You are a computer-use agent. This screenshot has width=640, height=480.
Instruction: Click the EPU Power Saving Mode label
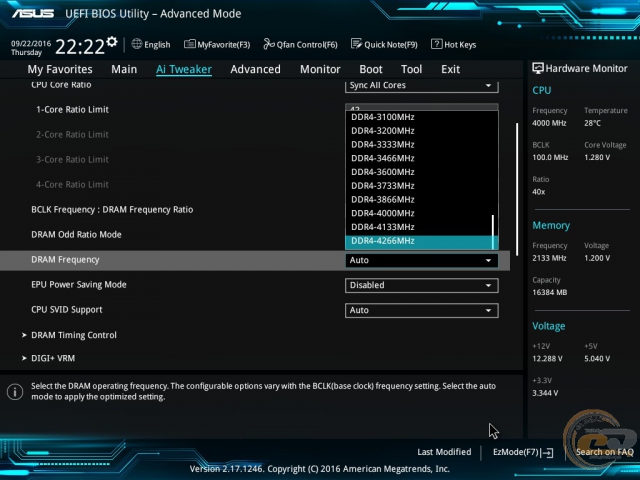(79, 284)
